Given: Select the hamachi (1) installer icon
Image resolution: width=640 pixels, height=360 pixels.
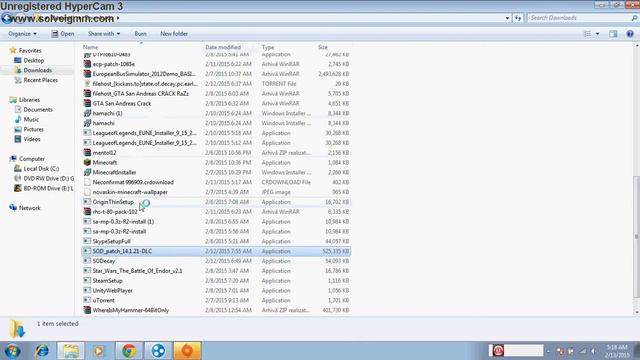Looking at the screenshot, I should 87,113.
